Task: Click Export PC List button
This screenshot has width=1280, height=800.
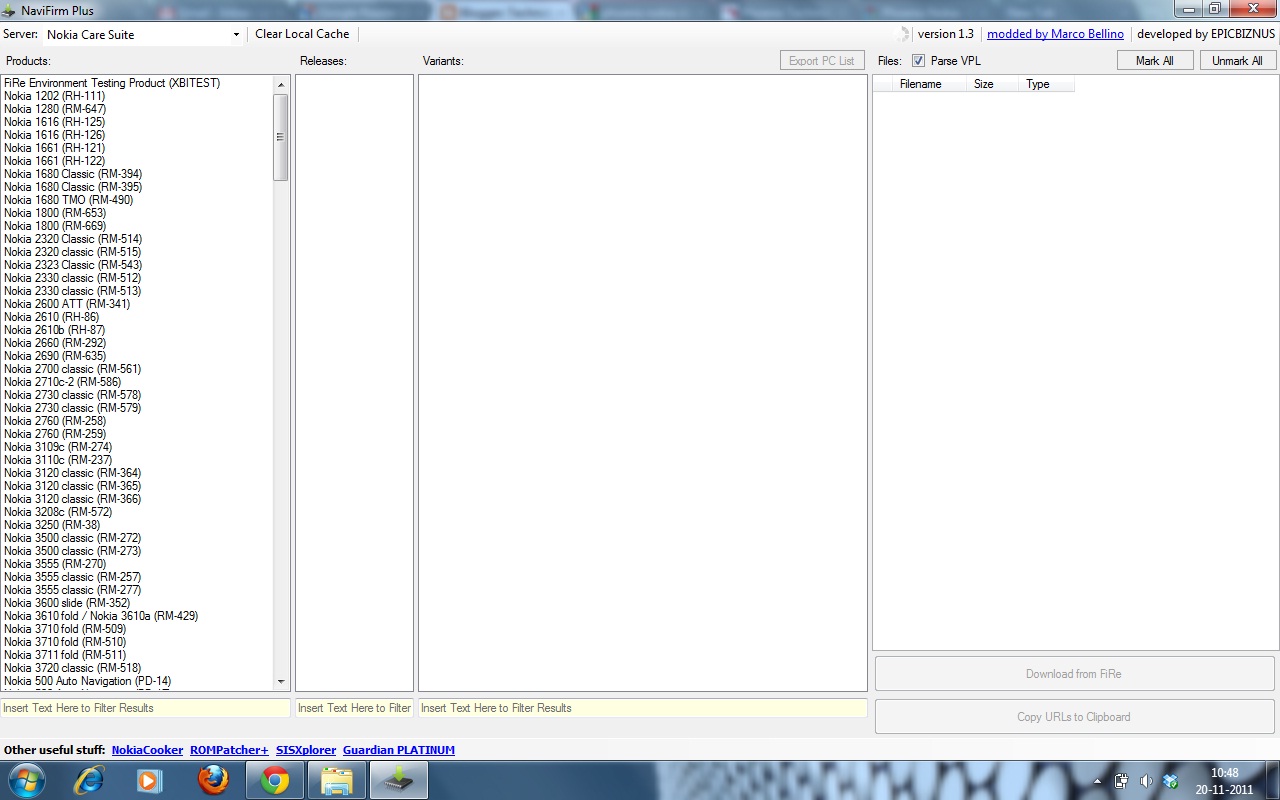Action: [822, 61]
